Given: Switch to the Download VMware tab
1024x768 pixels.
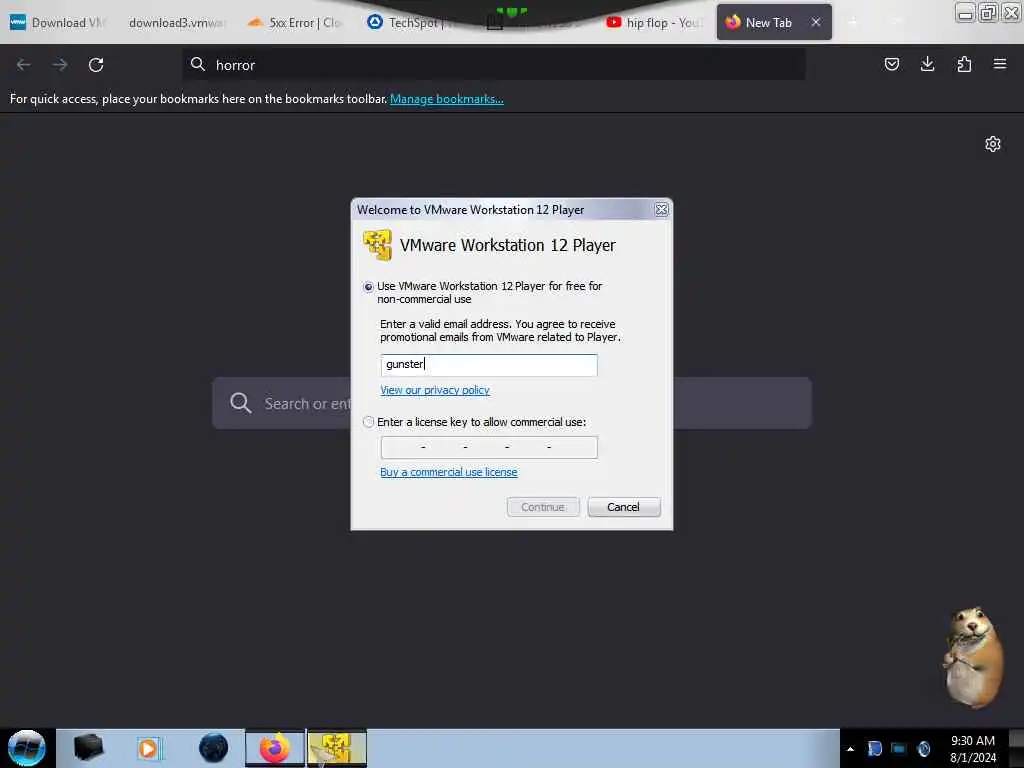Looking at the screenshot, I should (57, 23).
